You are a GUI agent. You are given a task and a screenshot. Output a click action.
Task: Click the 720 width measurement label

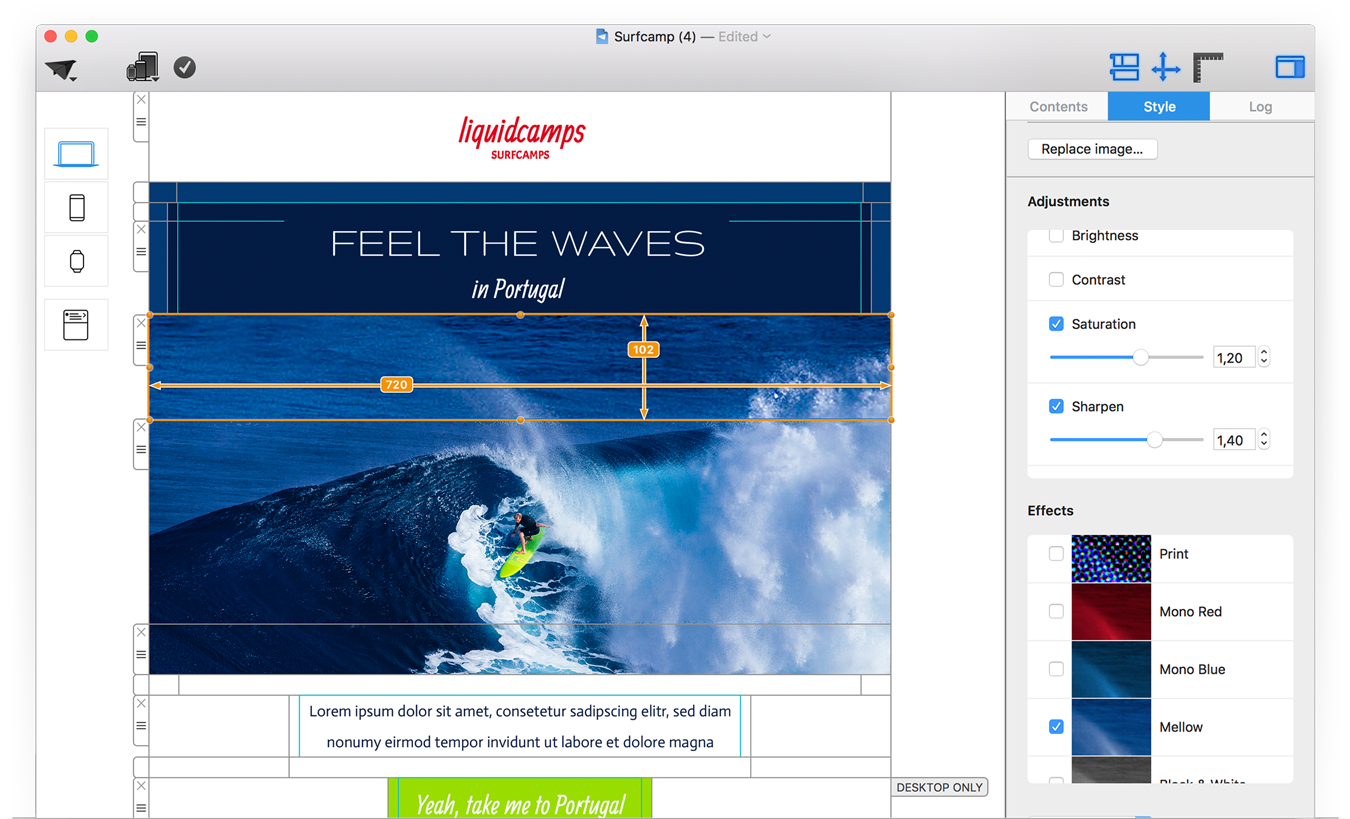(396, 384)
